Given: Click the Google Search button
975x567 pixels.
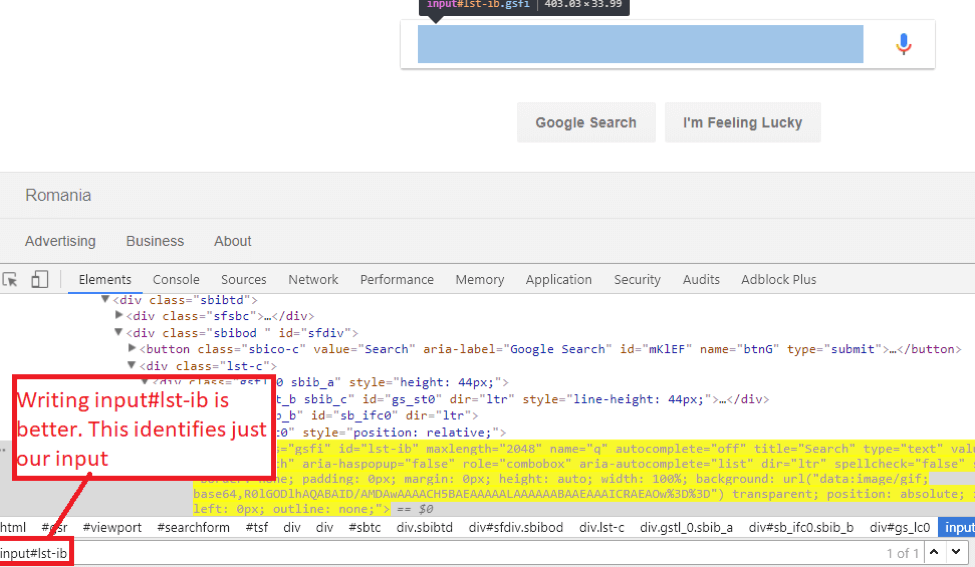Looking at the screenshot, I should click(586, 122).
